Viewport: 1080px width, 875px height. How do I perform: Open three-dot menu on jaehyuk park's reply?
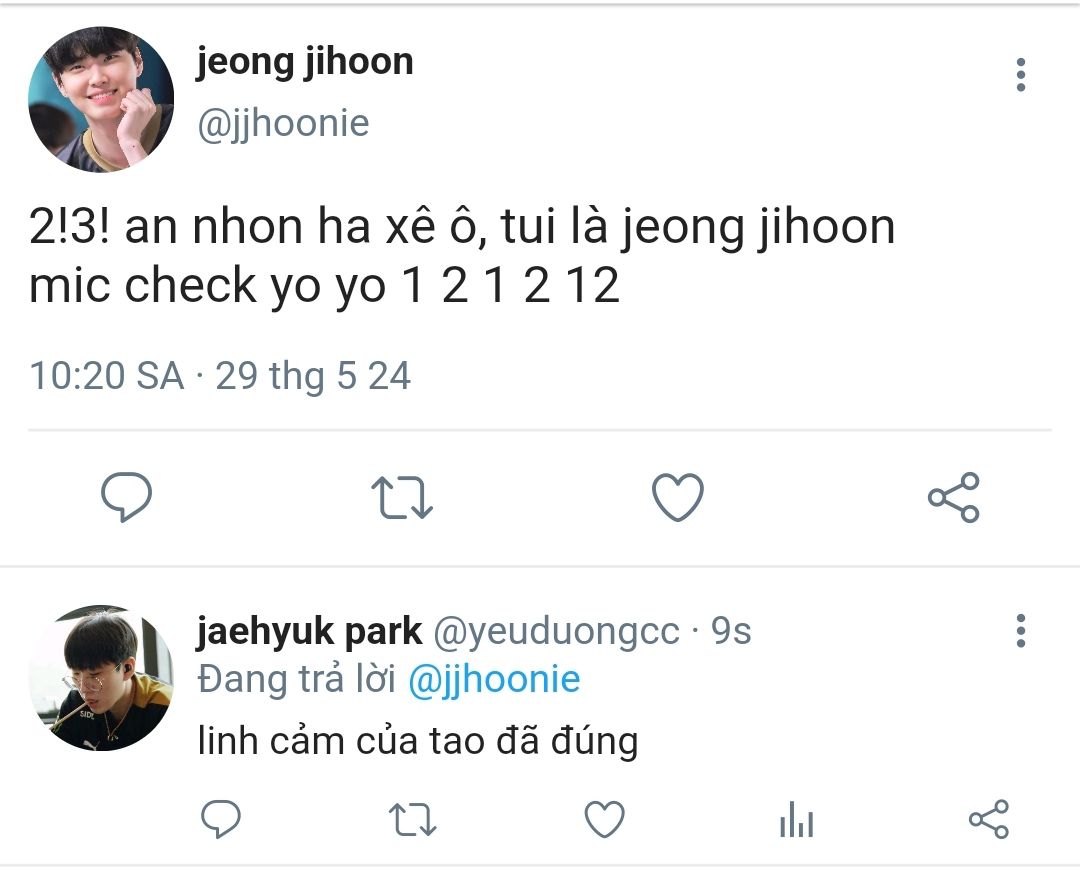tap(1021, 630)
